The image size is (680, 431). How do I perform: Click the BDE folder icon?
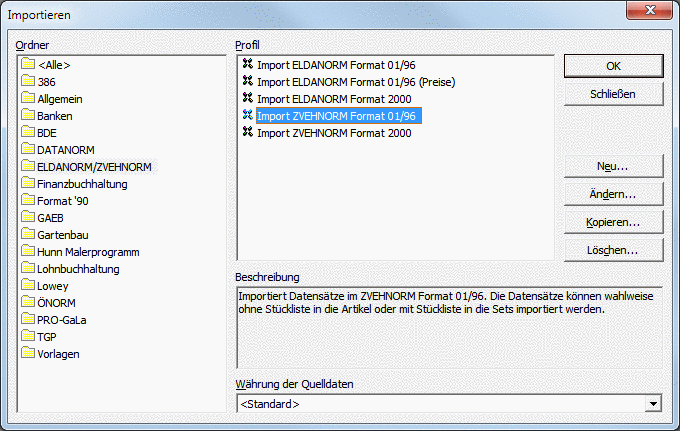[x=28, y=132]
